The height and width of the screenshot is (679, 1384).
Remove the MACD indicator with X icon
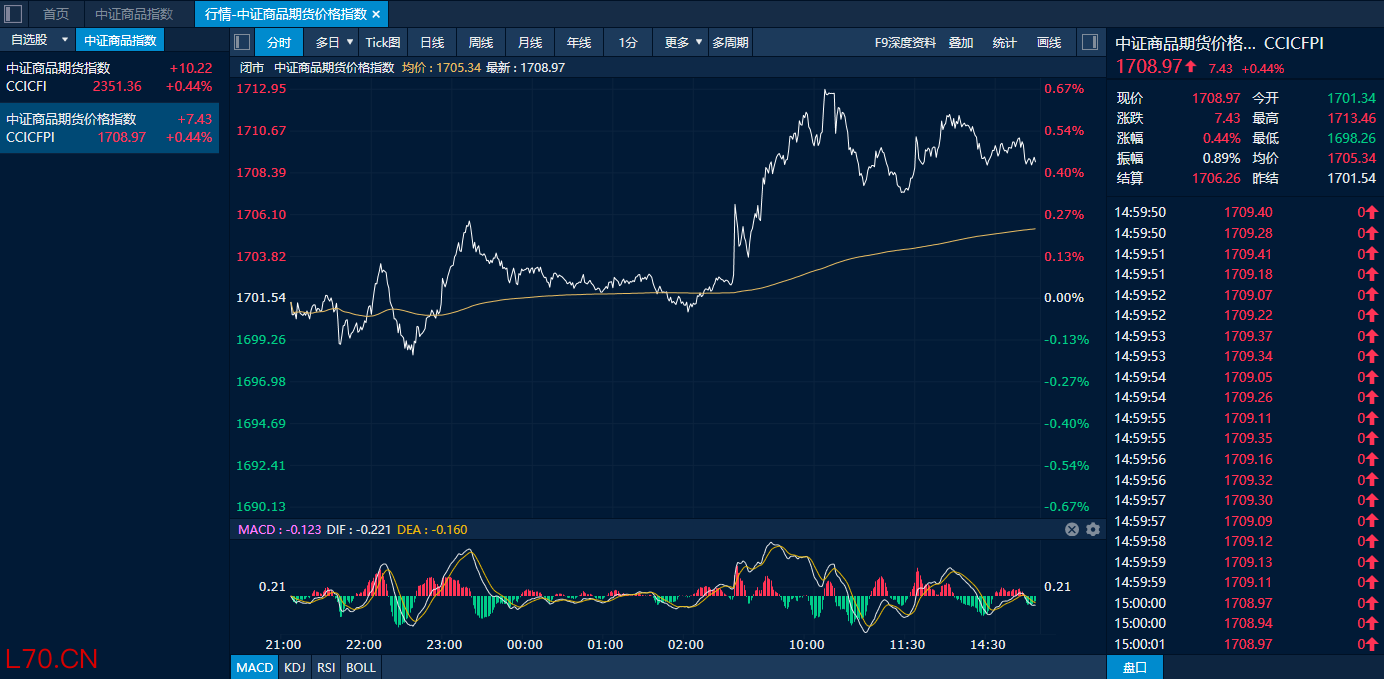pos(1072,529)
